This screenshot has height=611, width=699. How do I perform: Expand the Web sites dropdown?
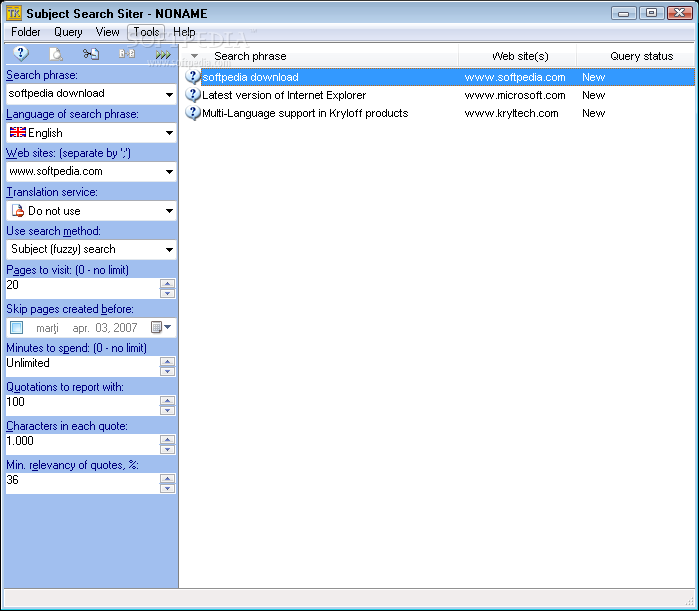click(169, 172)
